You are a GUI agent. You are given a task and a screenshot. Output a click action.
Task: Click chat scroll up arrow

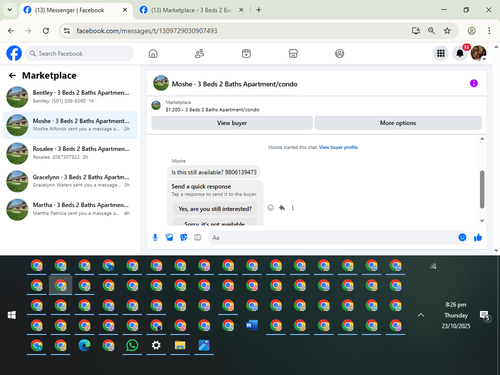(x=482, y=139)
